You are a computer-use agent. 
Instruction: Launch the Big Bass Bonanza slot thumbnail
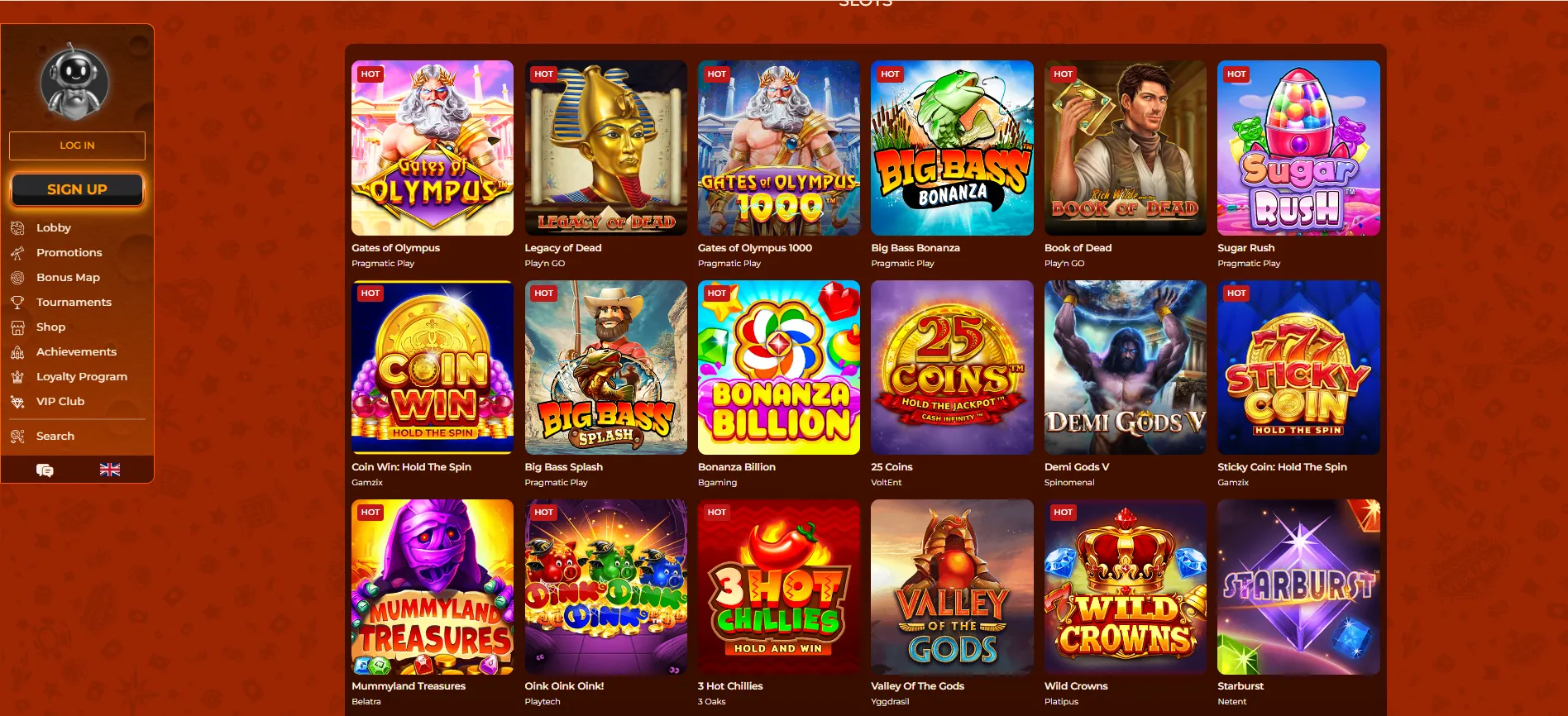952,148
